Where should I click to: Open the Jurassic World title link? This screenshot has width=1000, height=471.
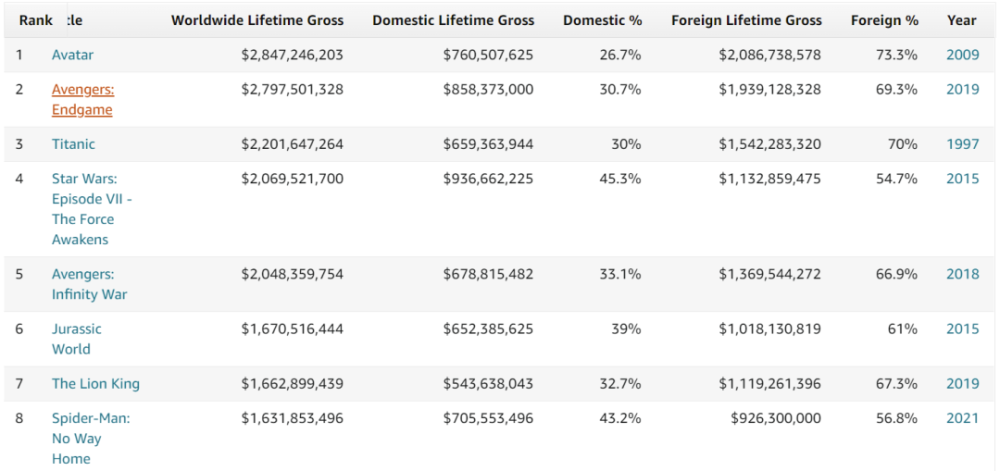tap(77, 339)
